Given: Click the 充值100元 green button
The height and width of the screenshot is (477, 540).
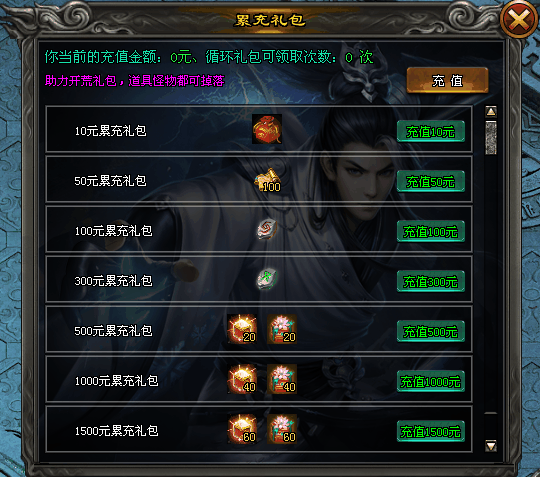Looking at the screenshot, I should pos(431,231).
